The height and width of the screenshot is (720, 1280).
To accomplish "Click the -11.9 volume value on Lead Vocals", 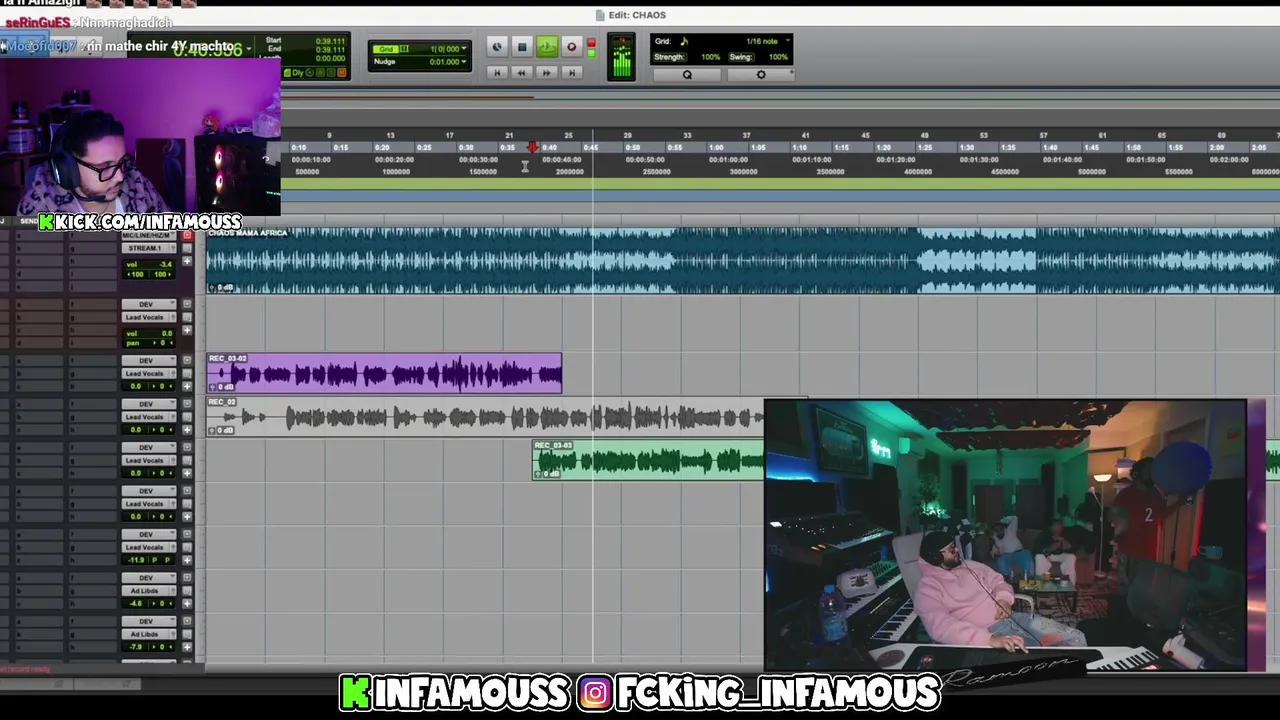I will click(x=138, y=560).
